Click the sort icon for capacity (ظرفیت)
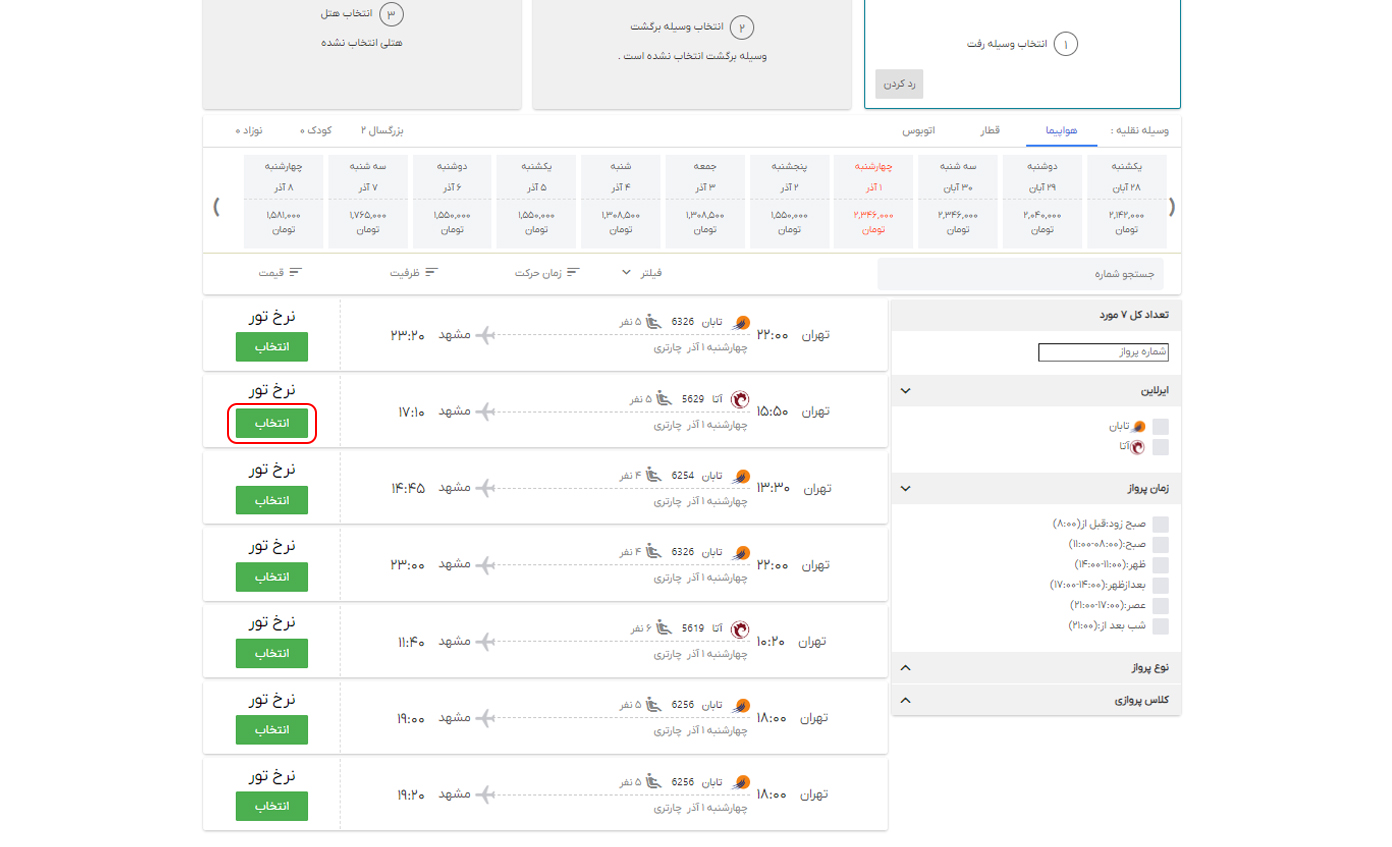This screenshot has width=1392, height=847. pos(431,272)
